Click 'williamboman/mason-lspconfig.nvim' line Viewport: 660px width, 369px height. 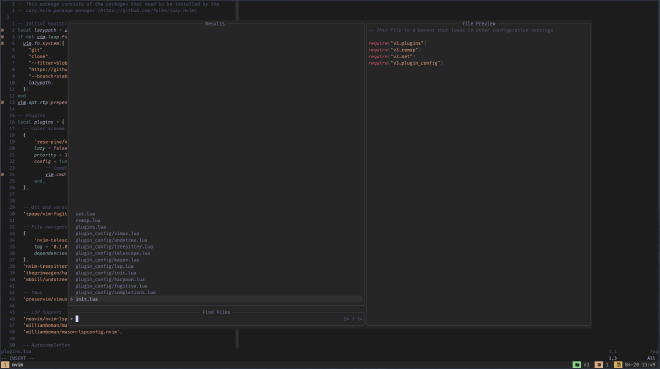click(x=72, y=332)
